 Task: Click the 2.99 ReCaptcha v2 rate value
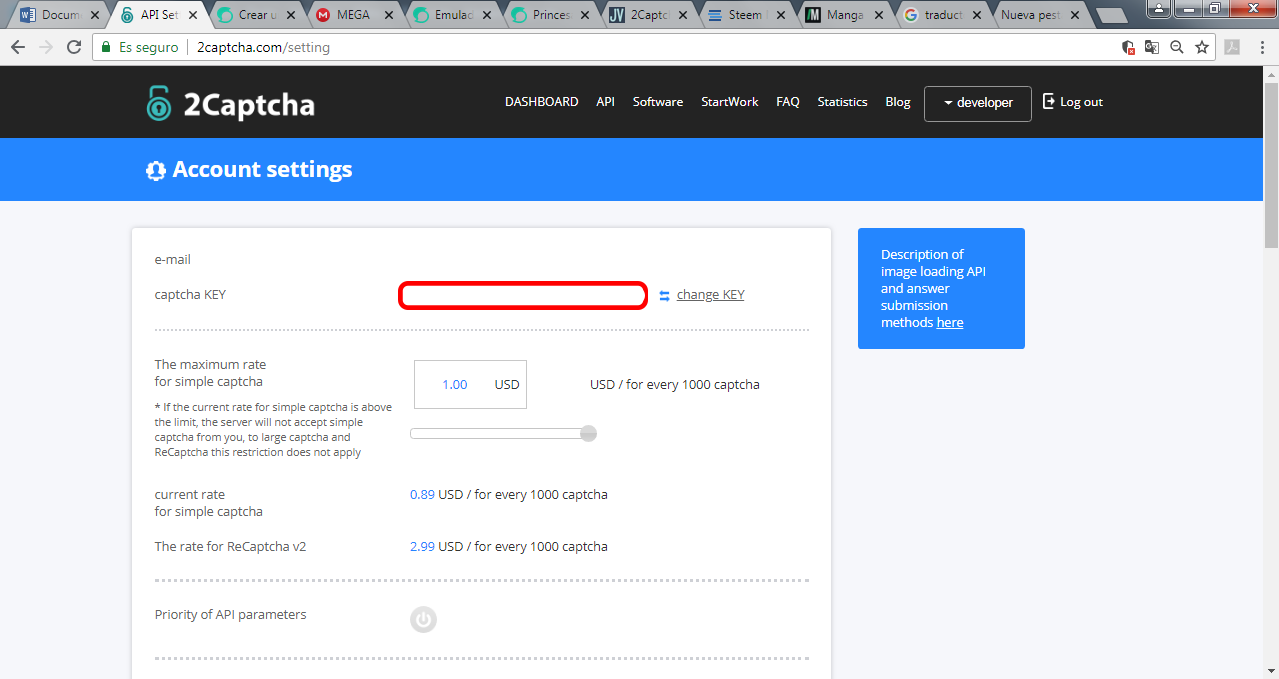coord(422,547)
